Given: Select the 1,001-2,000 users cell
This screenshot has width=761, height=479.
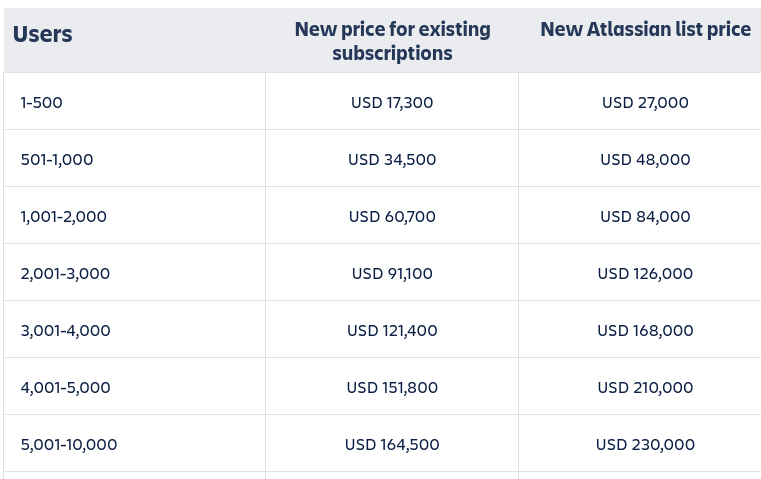Looking at the screenshot, I should [x=64, y=216].
